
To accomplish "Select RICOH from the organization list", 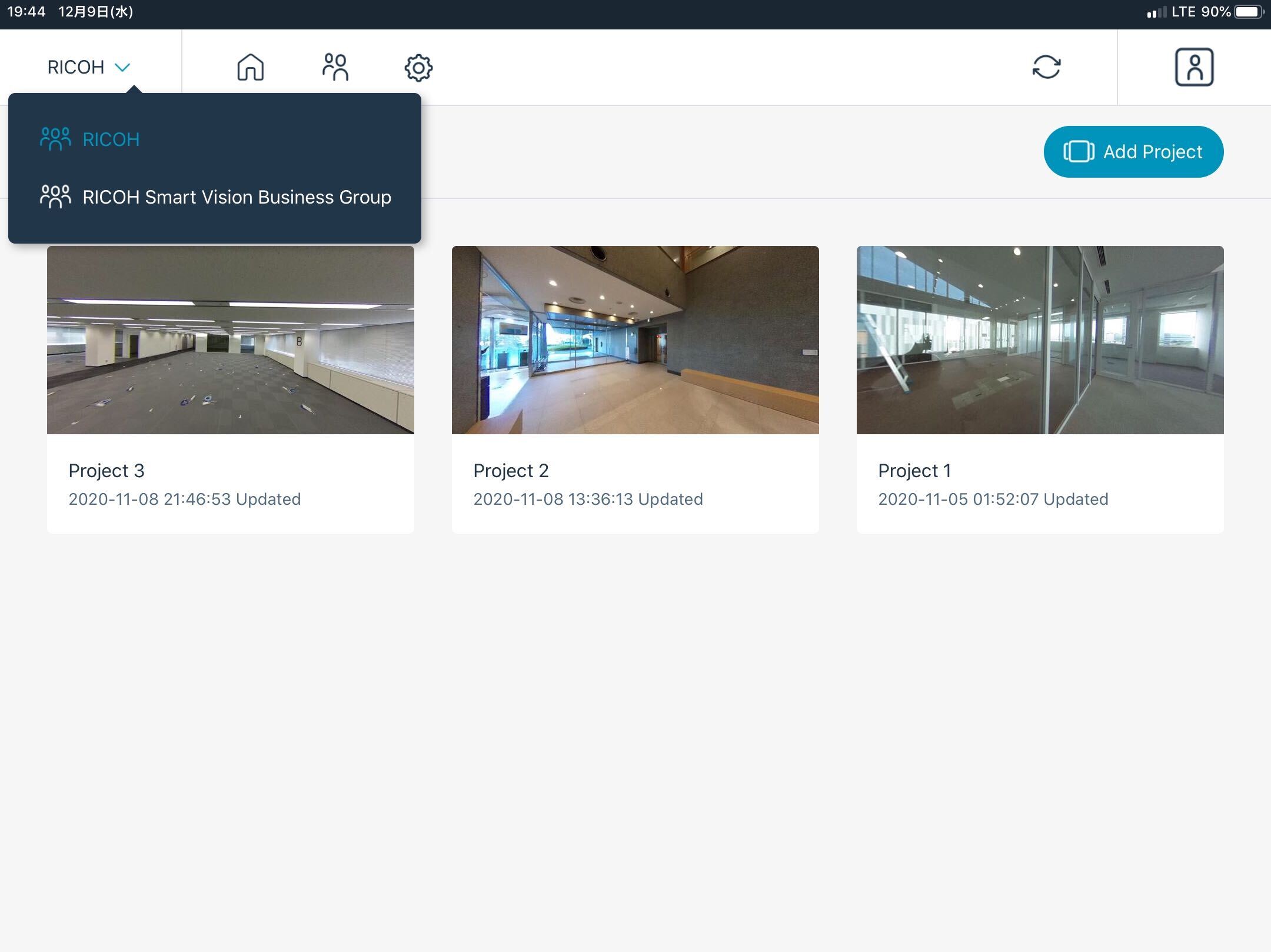I will (x=111, y=139).
